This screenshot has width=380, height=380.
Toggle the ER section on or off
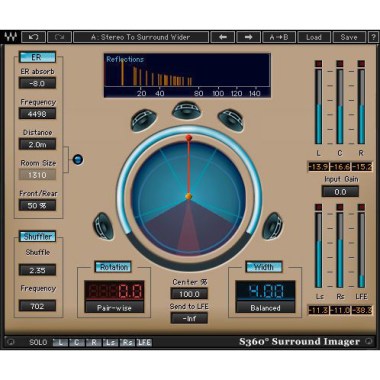click(37, 57)
